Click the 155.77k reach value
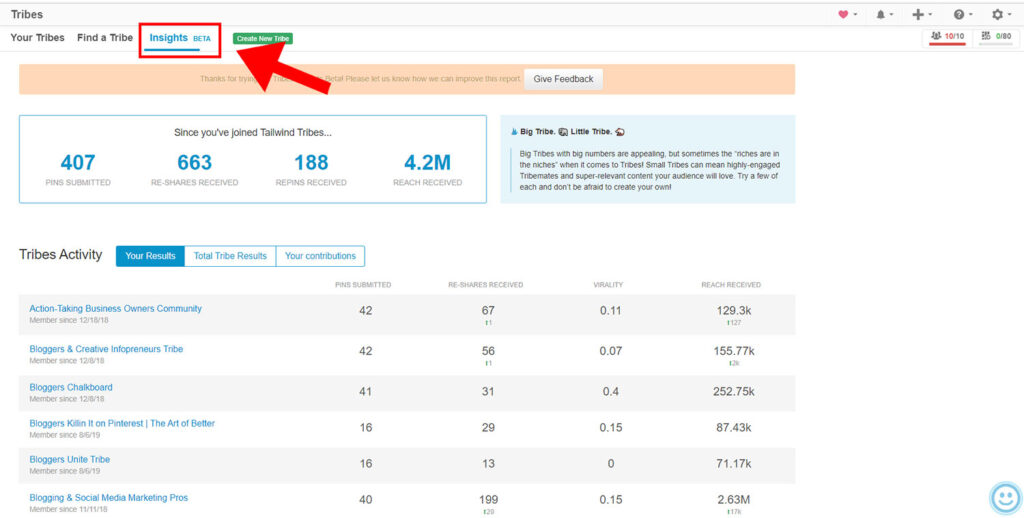Image resolution: width=1024 pixels, height=518 pixels. click(x=733, y=351)
